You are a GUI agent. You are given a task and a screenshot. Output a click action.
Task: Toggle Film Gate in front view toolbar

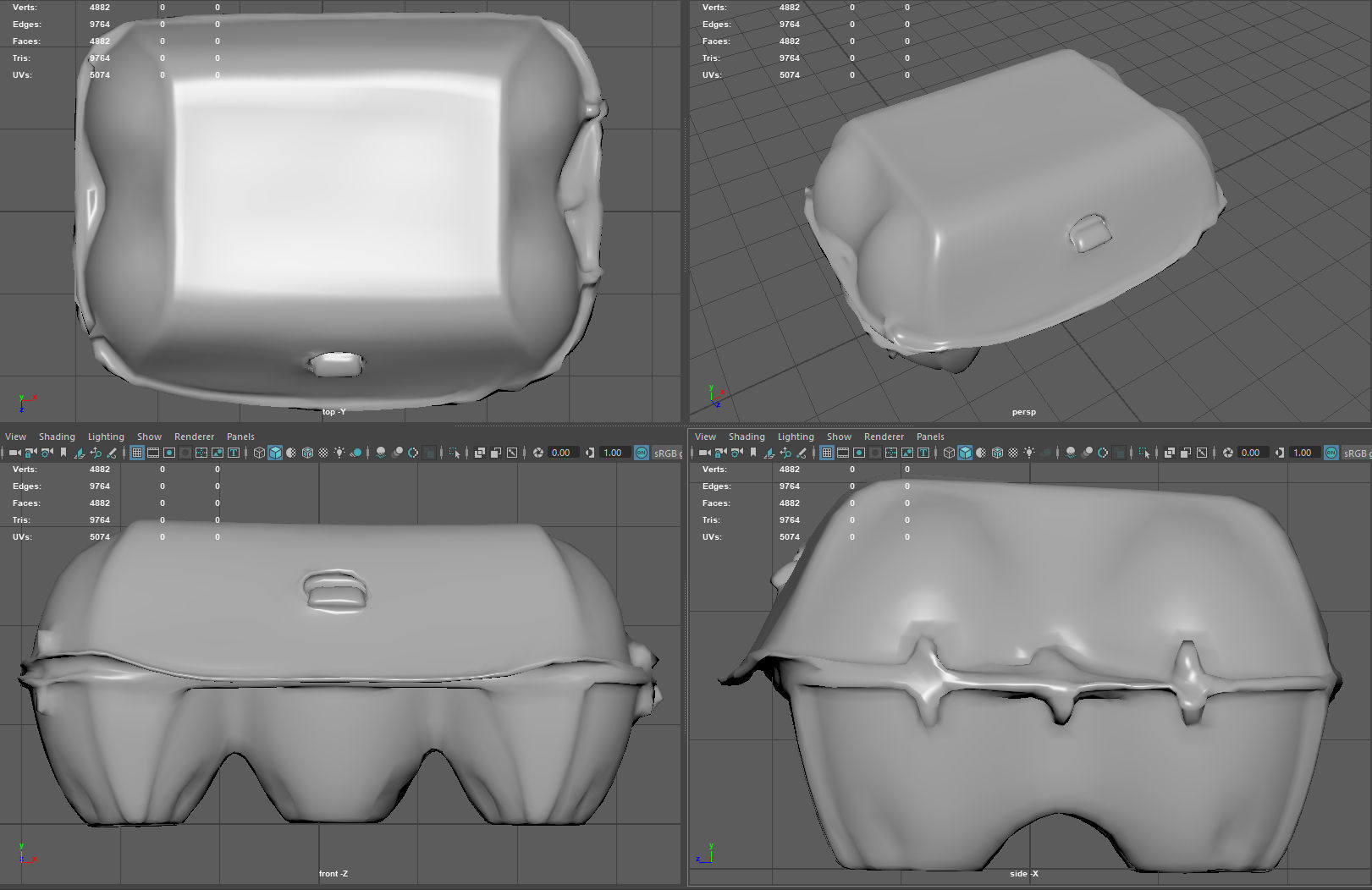[153, 453]
